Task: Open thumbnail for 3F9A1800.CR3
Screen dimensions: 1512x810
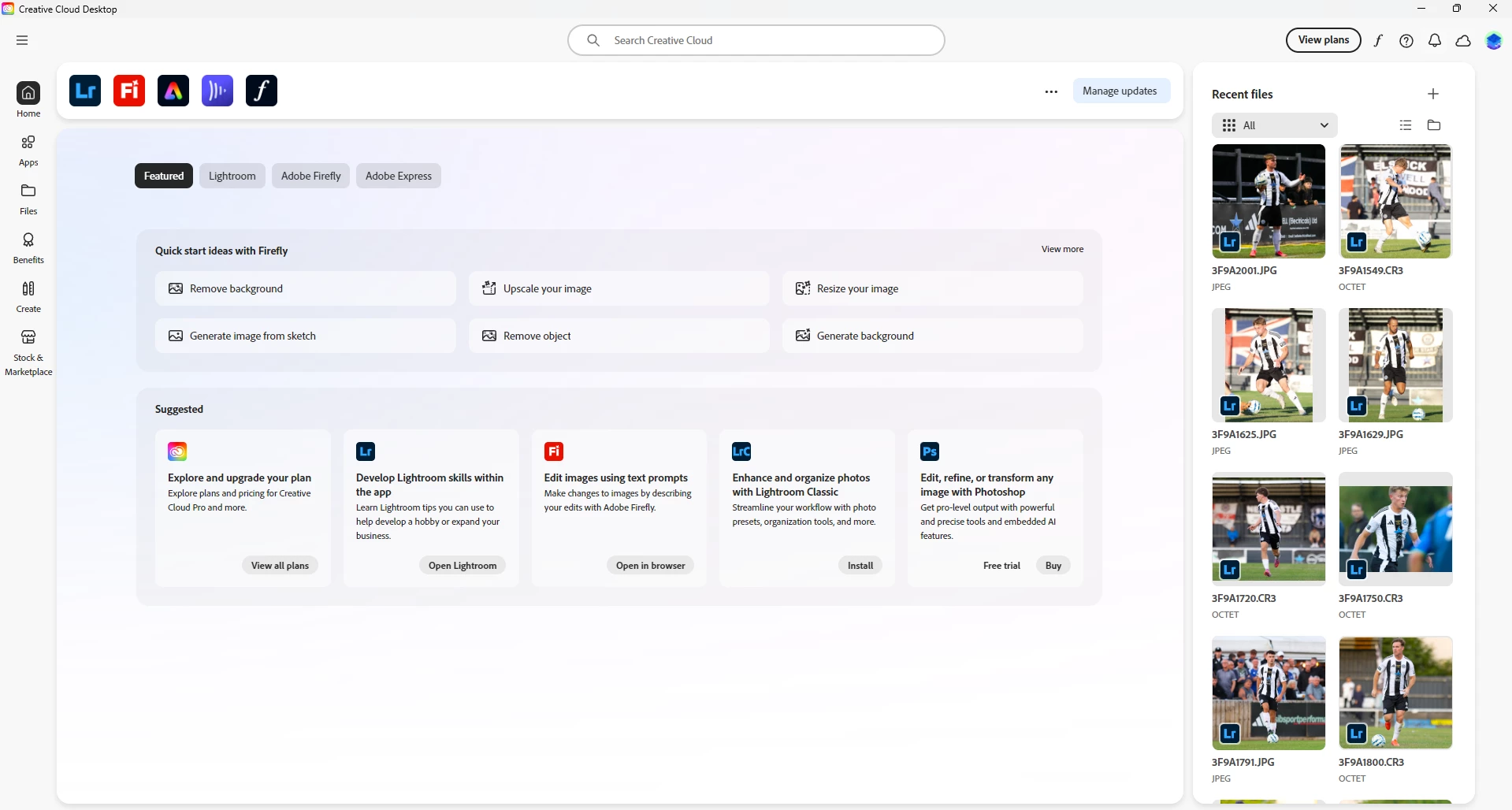Action: point(1395,693)
